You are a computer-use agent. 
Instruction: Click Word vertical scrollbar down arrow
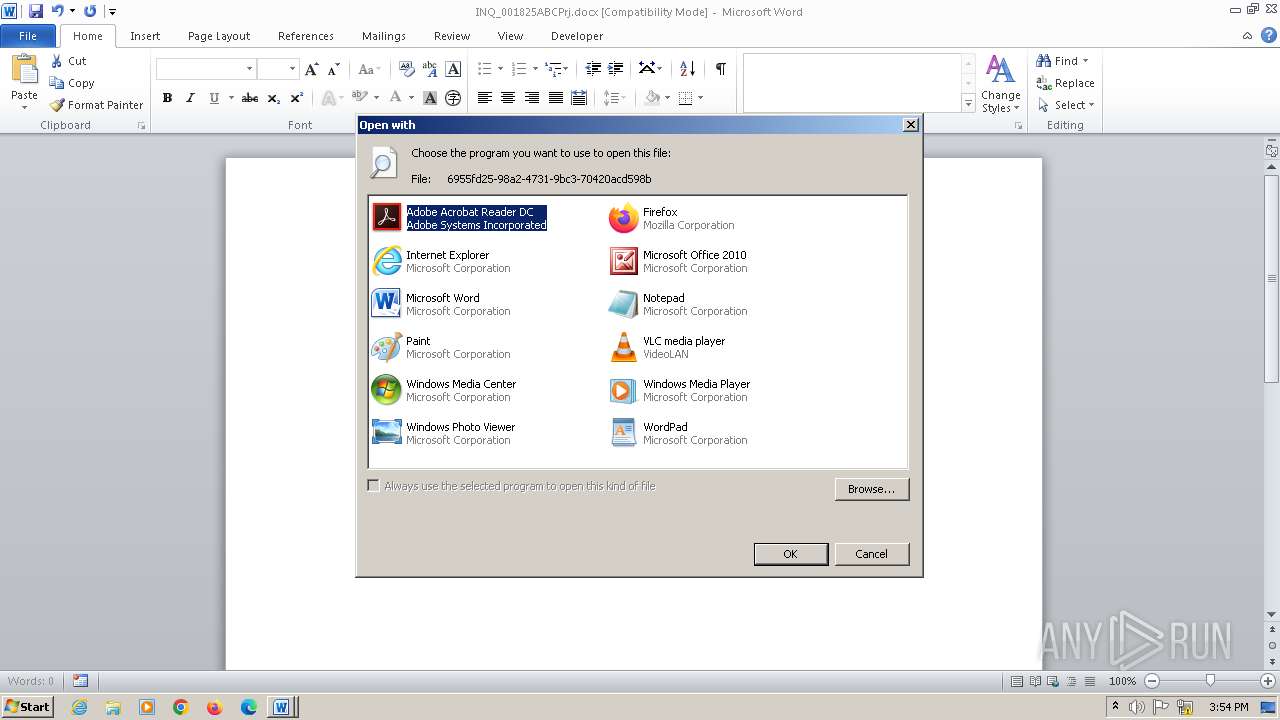(1272, 614)
